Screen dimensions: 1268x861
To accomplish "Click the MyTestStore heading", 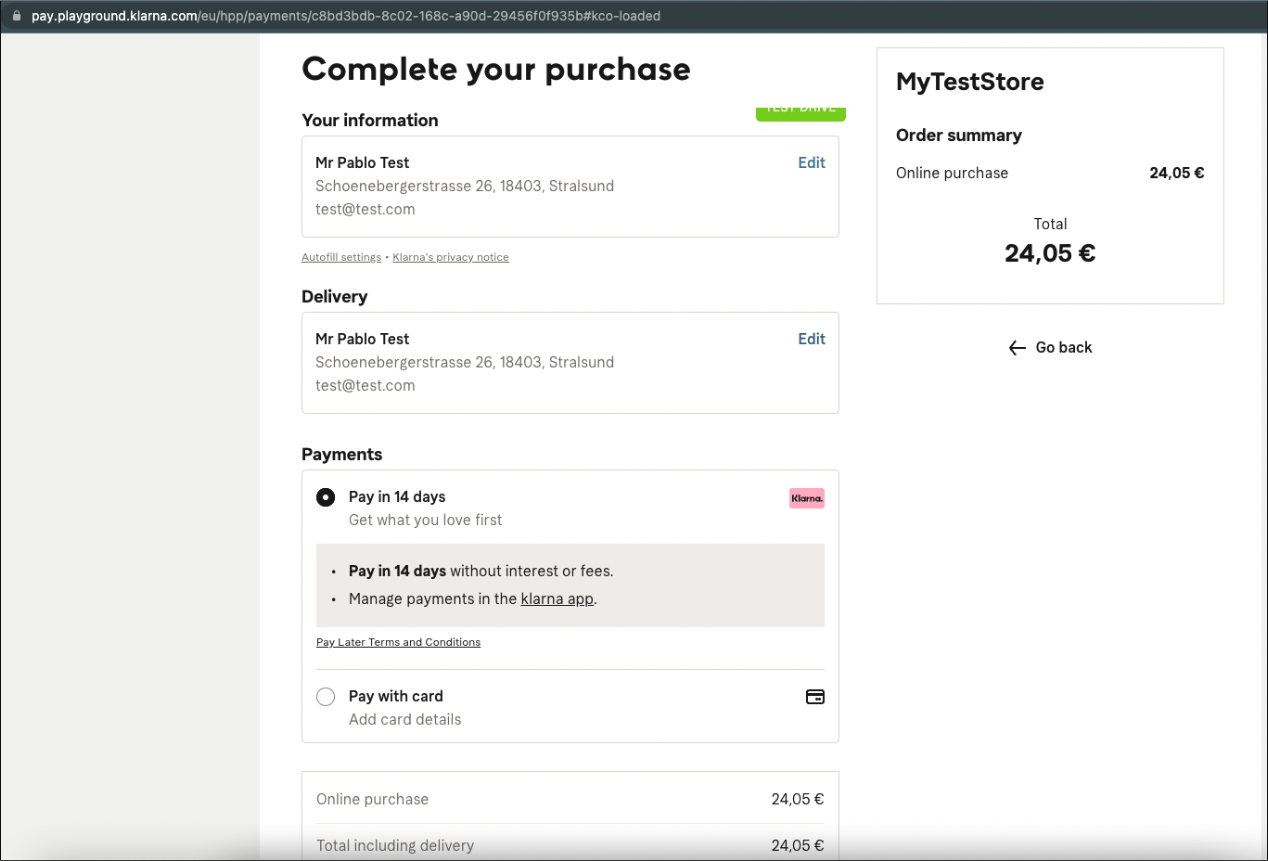I will [x=969, y=82].
